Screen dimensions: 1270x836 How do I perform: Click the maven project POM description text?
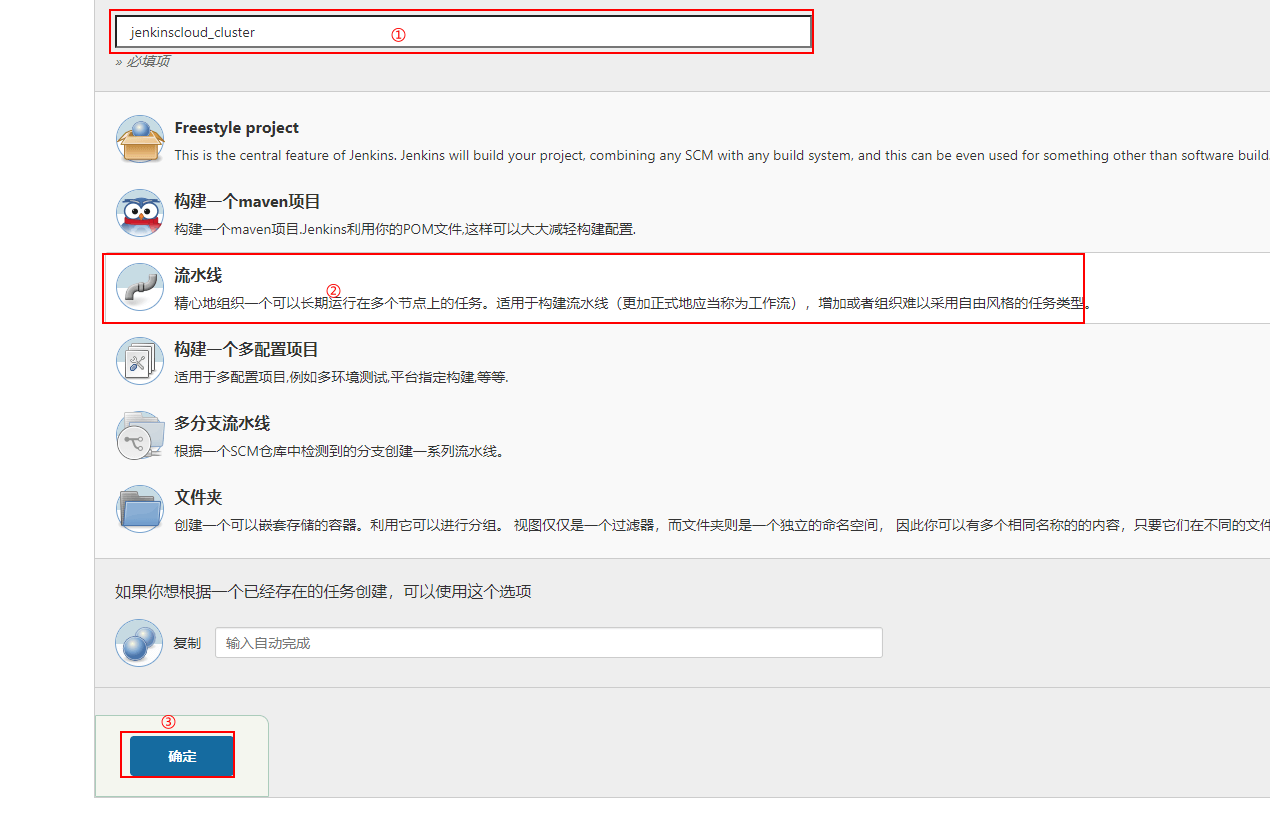(x=405, y=229)
